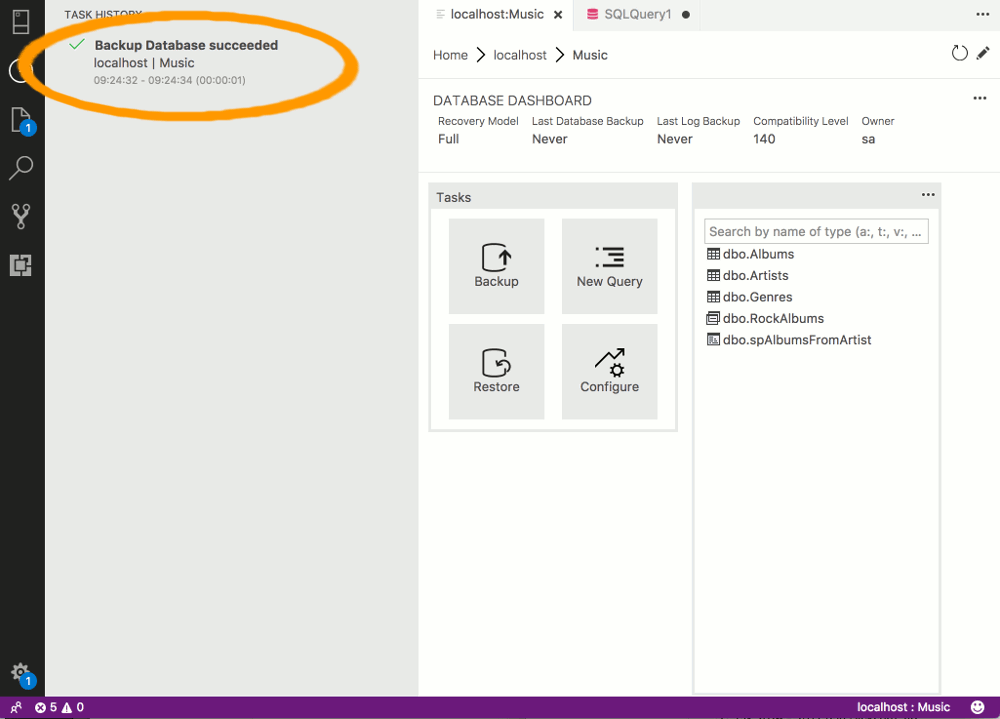Open the settings gear icon at bottom left
The image size is (1000, 719).
point(22,674)
